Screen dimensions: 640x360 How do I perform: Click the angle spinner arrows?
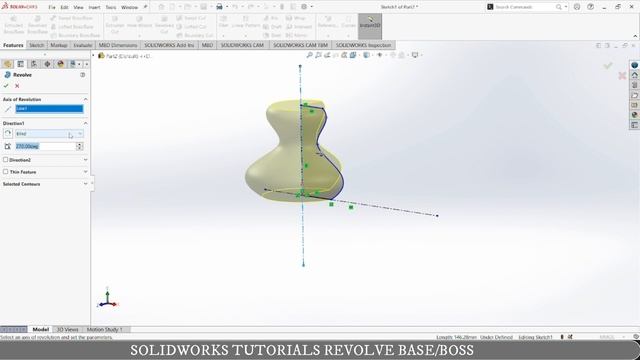(x=80, y=146)
